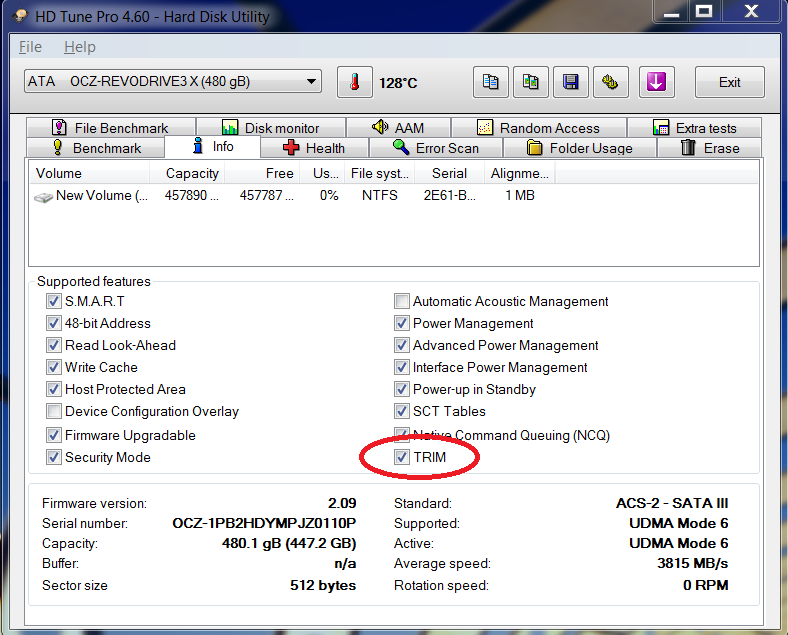The width and height of the screenshot is (788, 635).
Task: Toggle the Device Configuration Overlay checkbox
Action: pyautogui.click(x=54, y=411)
